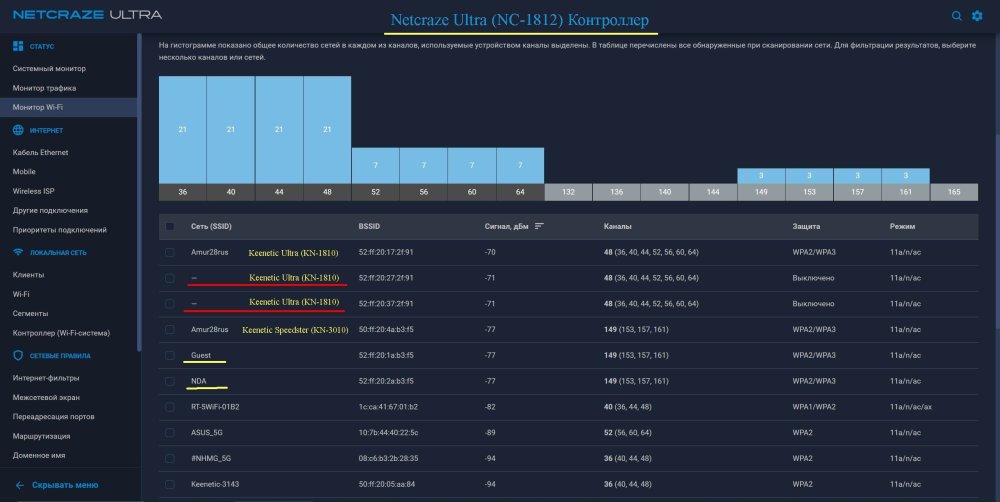Filter by channel 40 label
Viewport: 1000px width, 502px height.
point(231,192)
